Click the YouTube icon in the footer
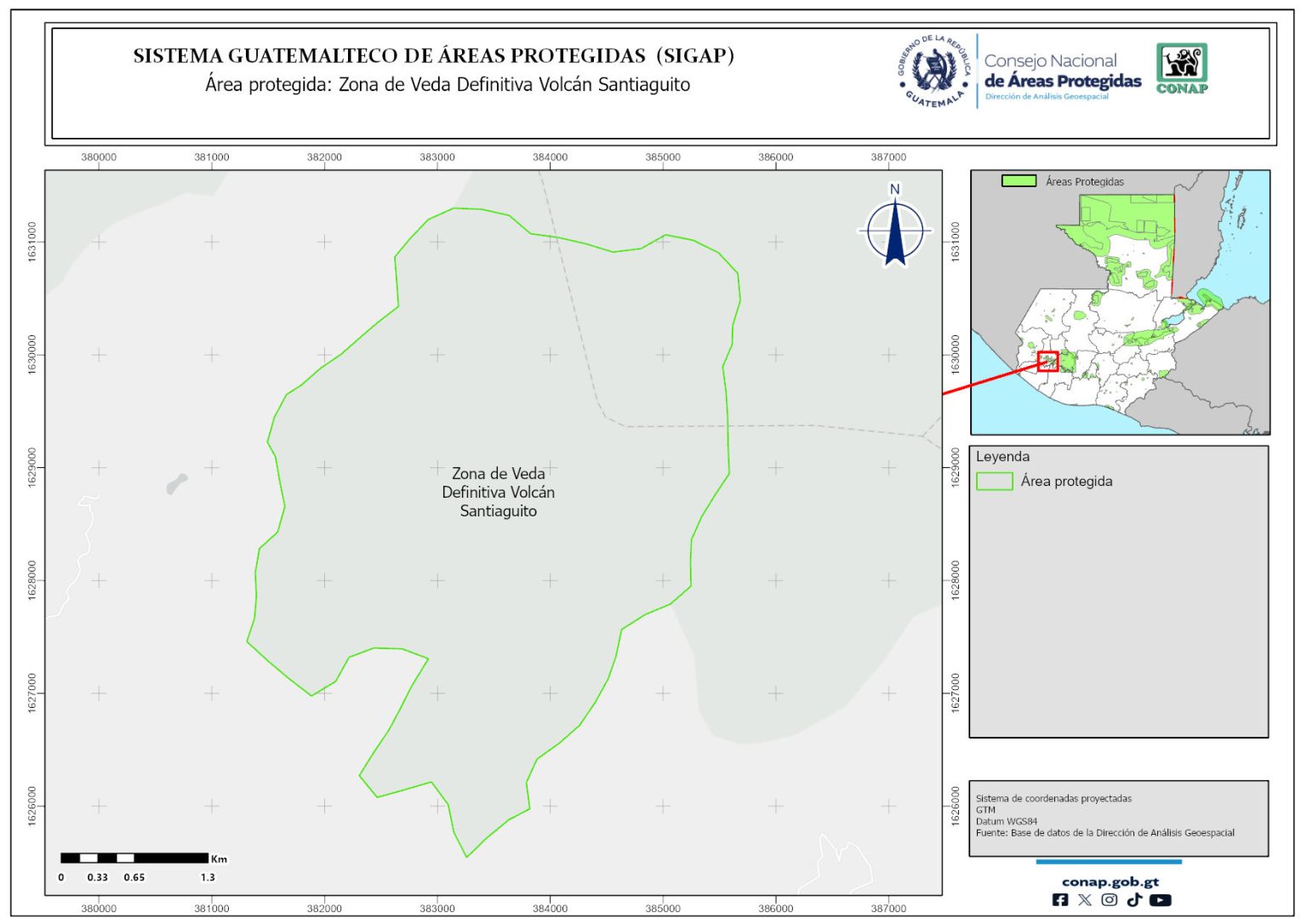The width and height of the screenshot is (1307, 924). coord(1160,899)
